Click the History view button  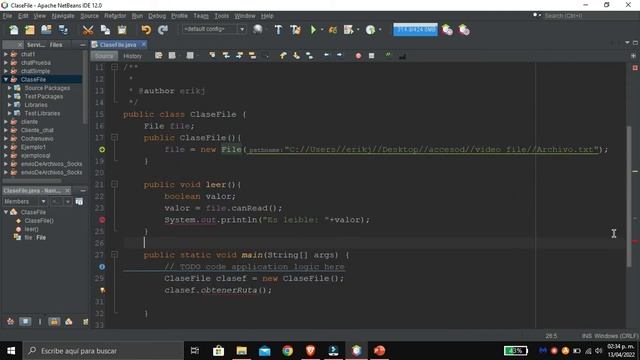click(x=132, y=56)
